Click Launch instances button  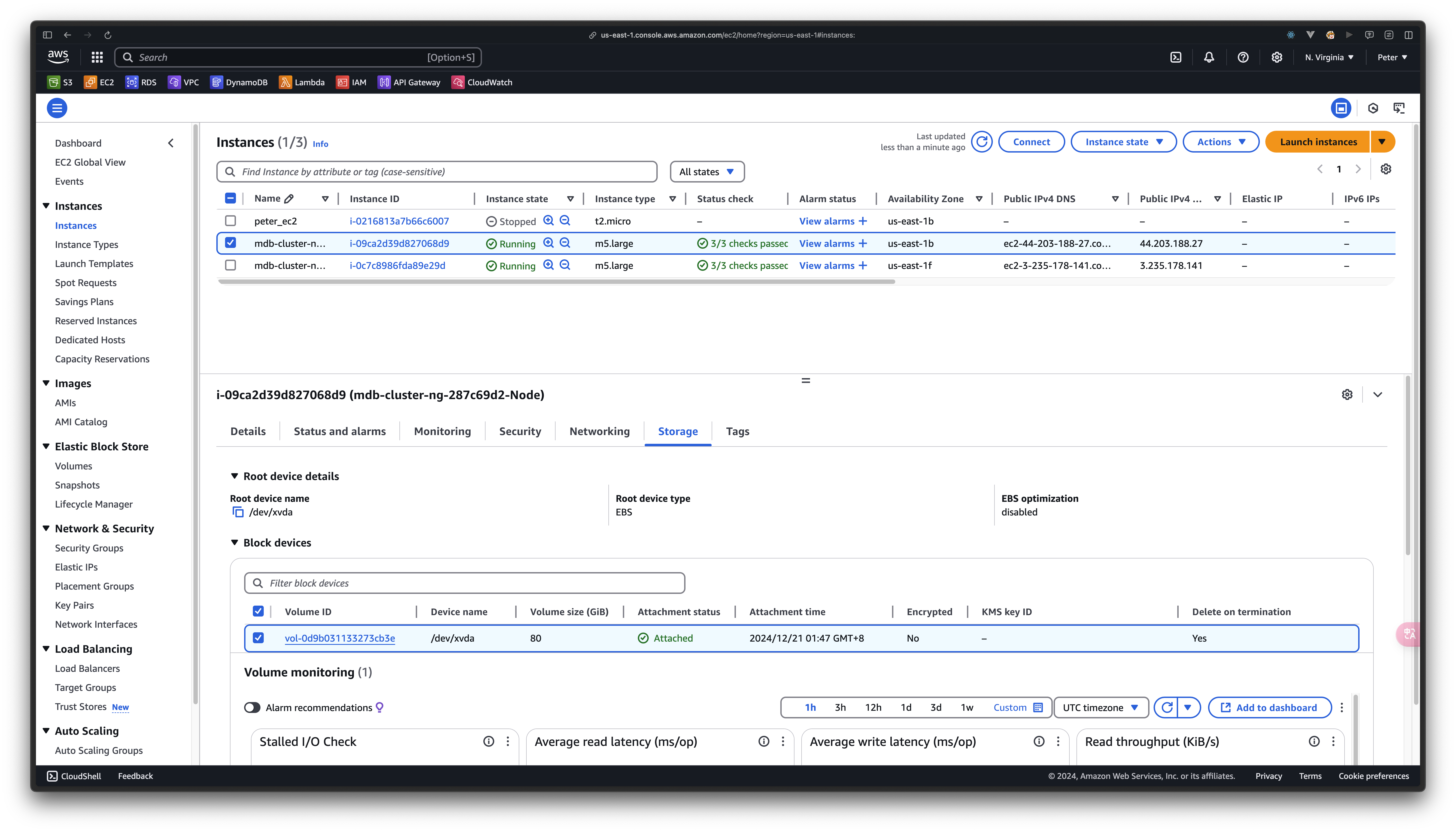[1318, 142]
